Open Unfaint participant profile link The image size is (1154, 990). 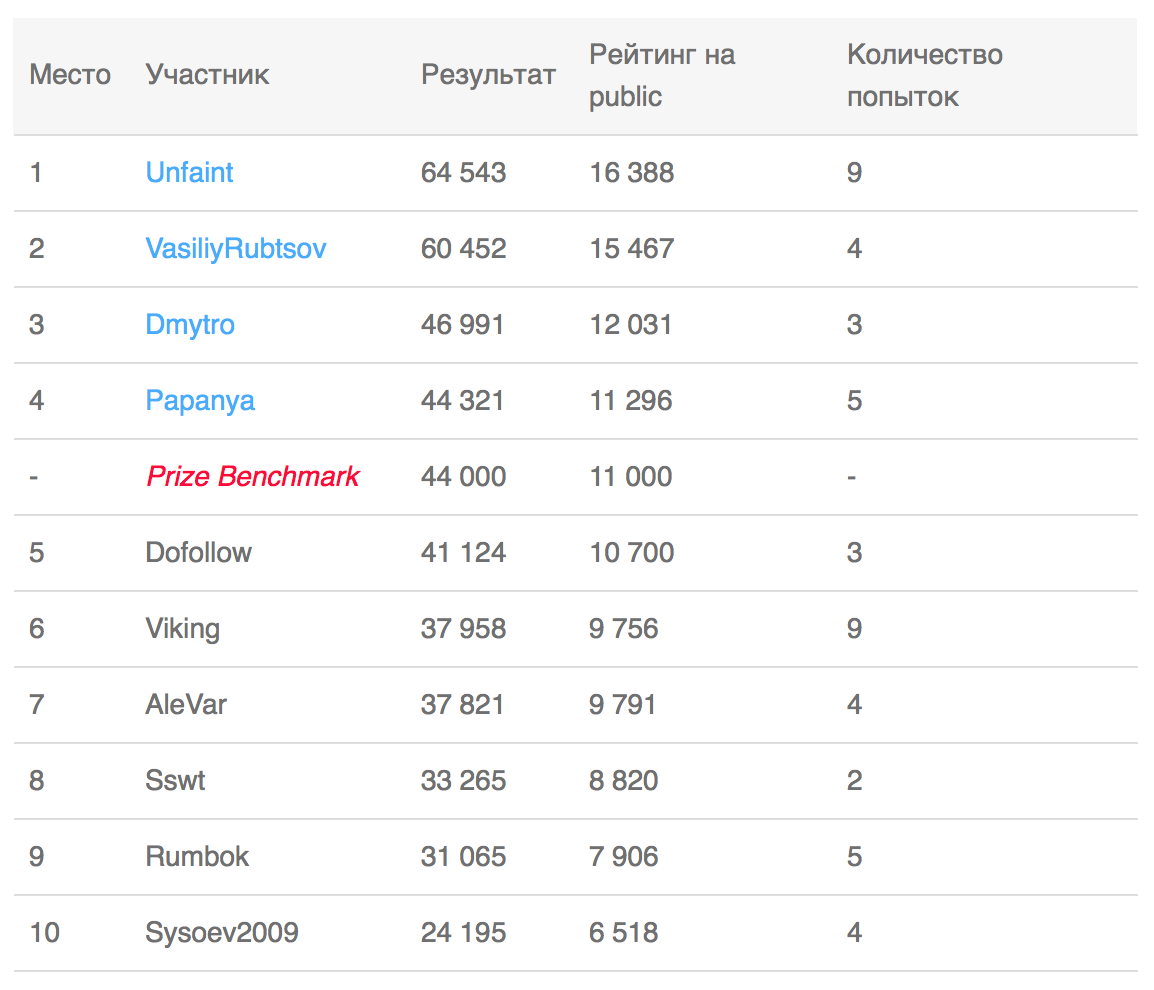click(189, 172)
